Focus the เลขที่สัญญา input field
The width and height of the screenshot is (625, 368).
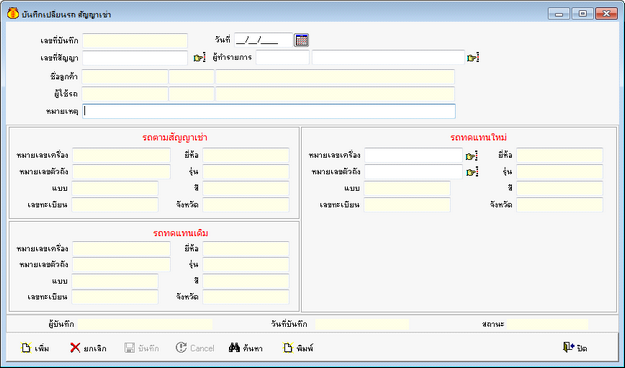tap(135, 58)
